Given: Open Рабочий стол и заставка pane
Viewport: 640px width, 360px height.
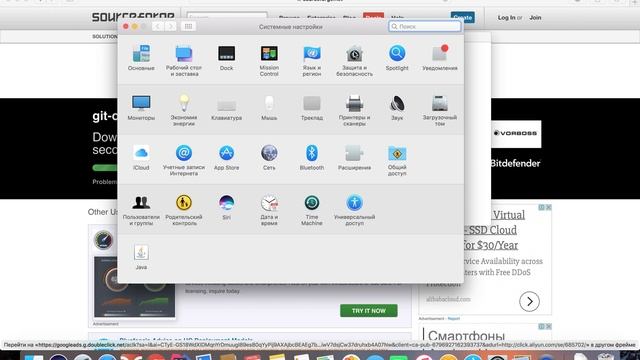Looking at the screenshot, I should tap(184, 61).
